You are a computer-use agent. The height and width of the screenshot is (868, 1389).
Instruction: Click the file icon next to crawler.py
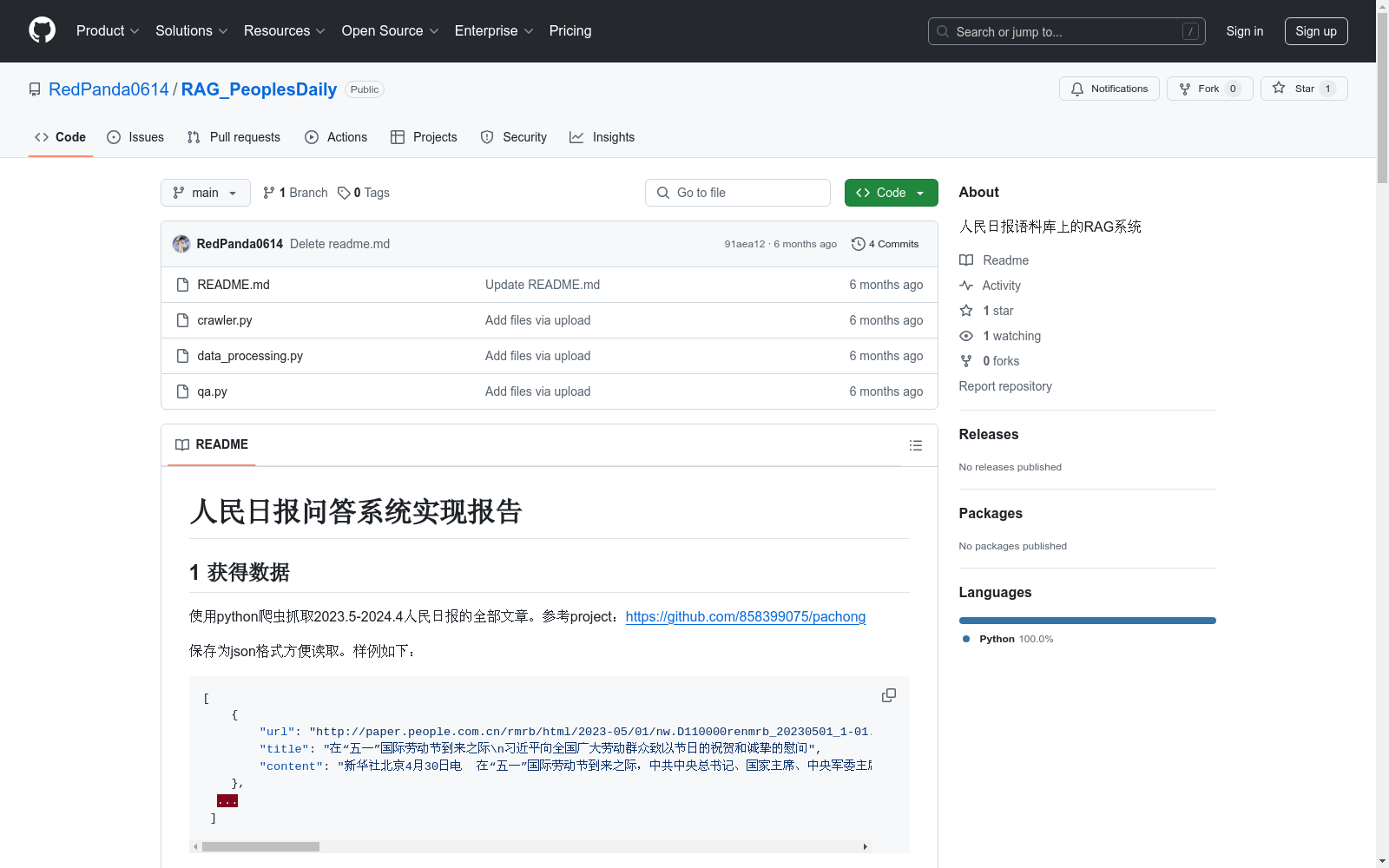182,320
